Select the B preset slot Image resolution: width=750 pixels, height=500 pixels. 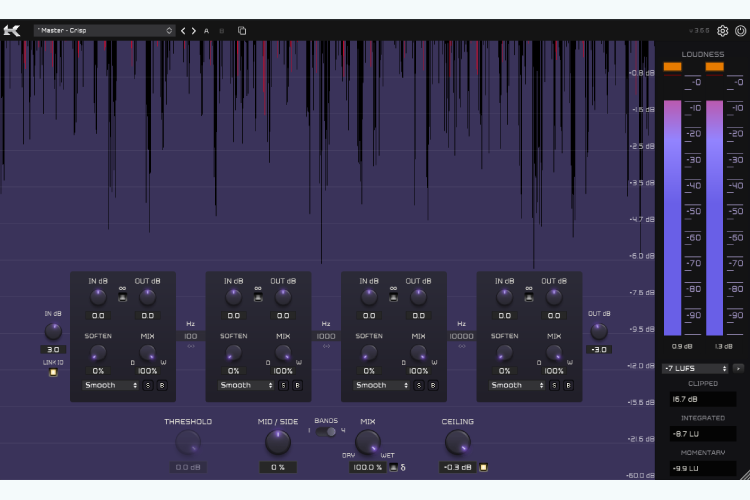coord(221,31)
